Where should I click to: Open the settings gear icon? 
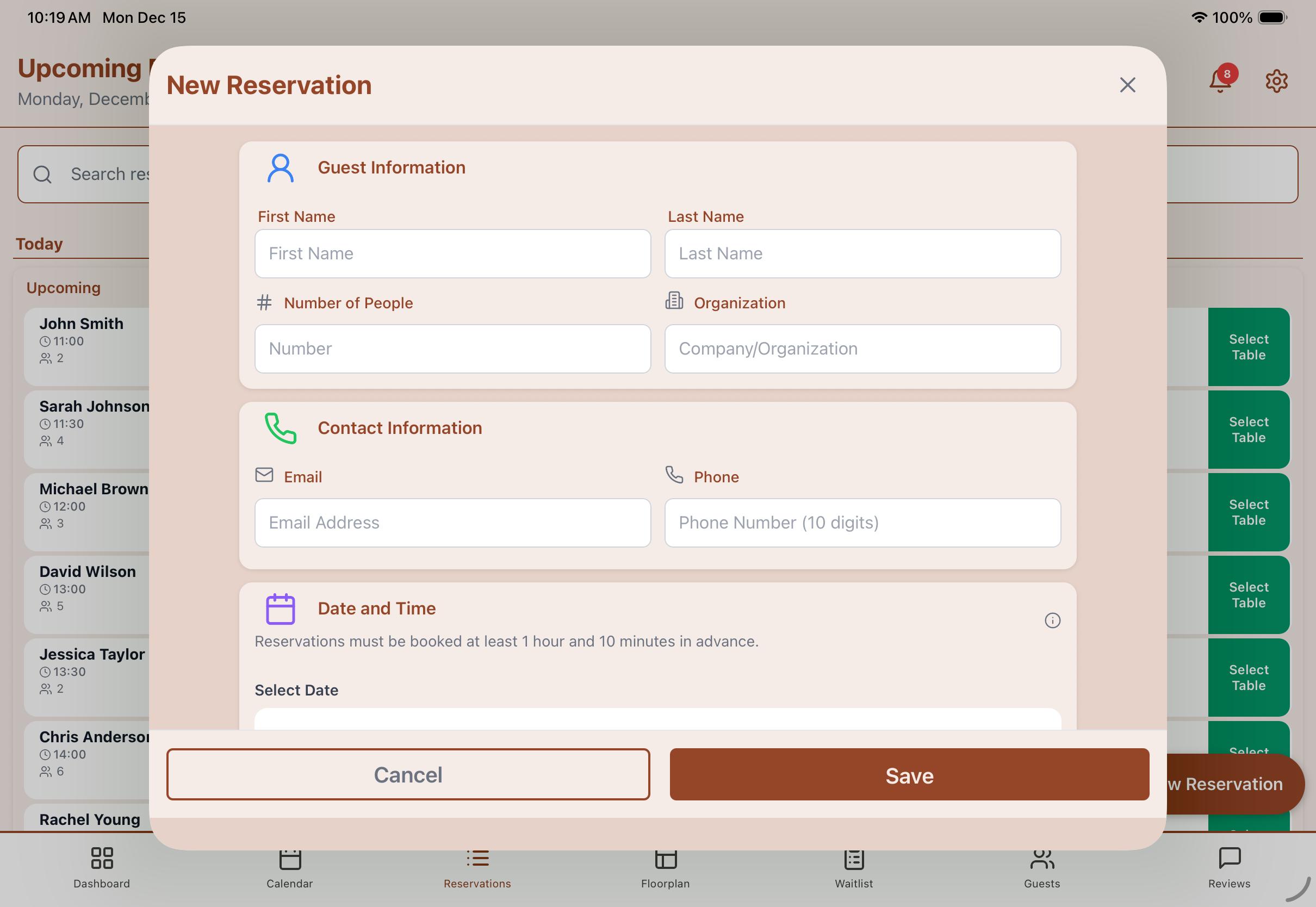pos(1276,81)
